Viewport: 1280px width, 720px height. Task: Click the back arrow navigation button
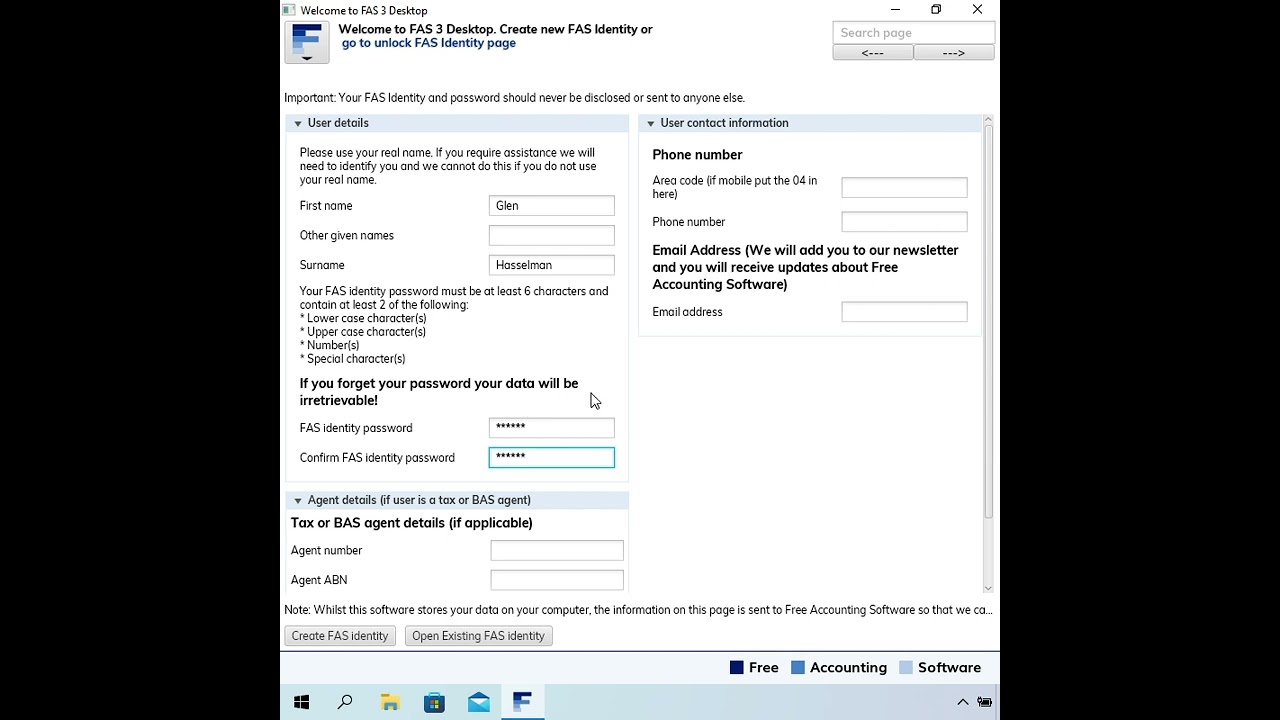click(x=872, y=53)
